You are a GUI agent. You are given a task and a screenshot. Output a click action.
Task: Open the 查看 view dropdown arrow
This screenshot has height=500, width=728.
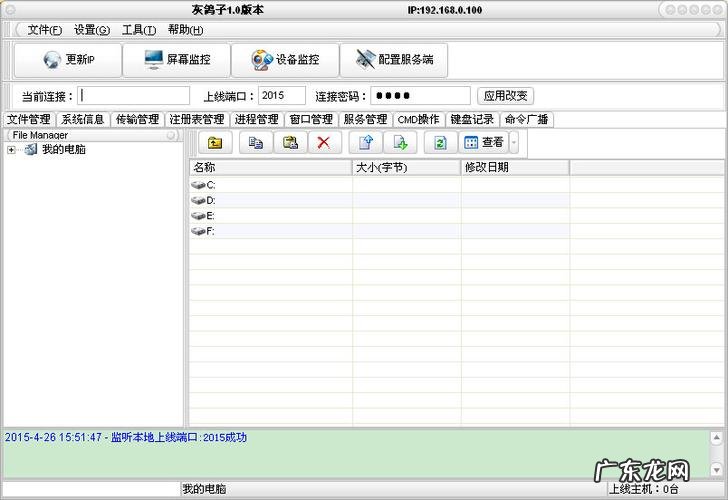(514, 143)
